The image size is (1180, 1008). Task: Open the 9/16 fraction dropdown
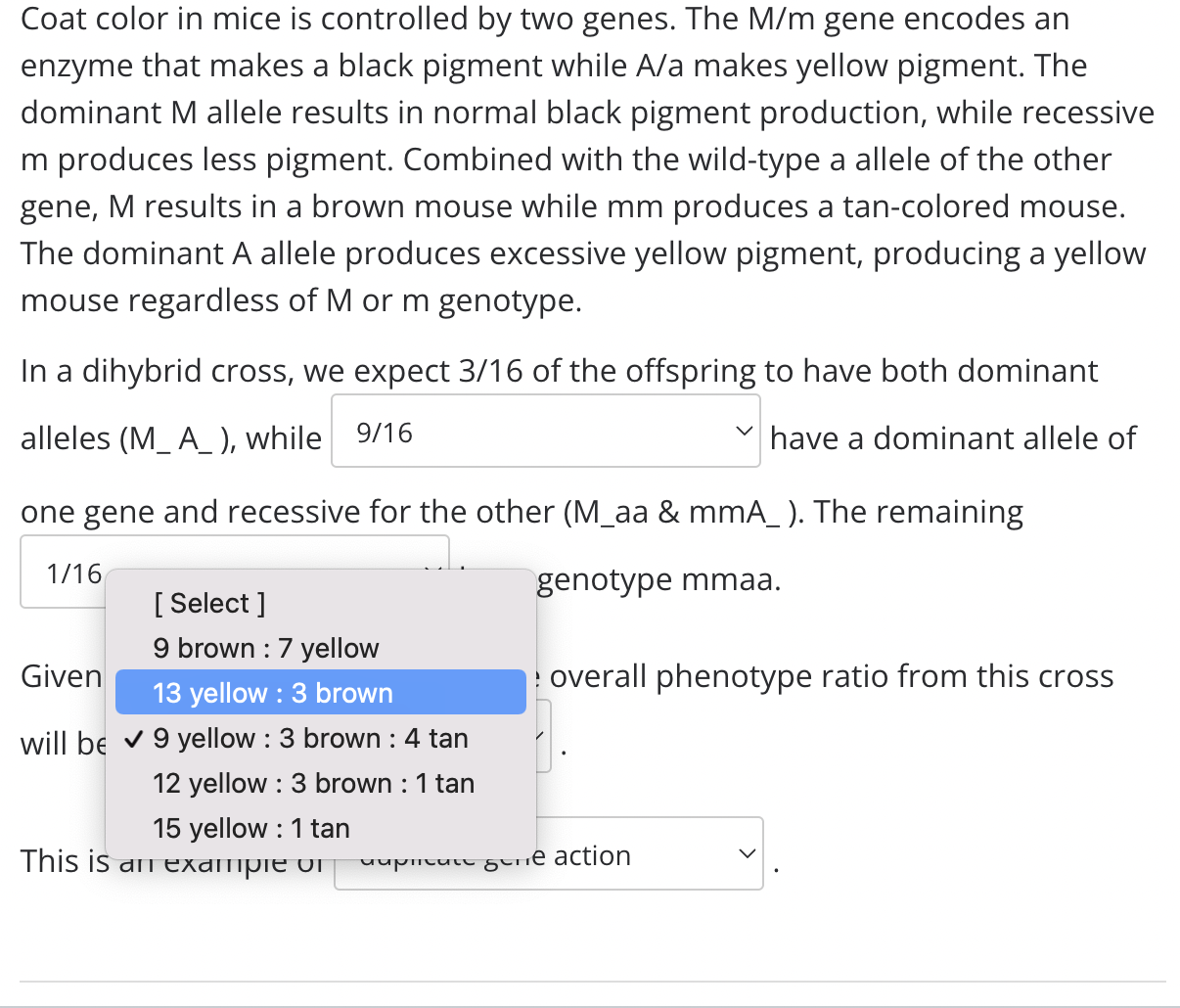click(545, 431)
